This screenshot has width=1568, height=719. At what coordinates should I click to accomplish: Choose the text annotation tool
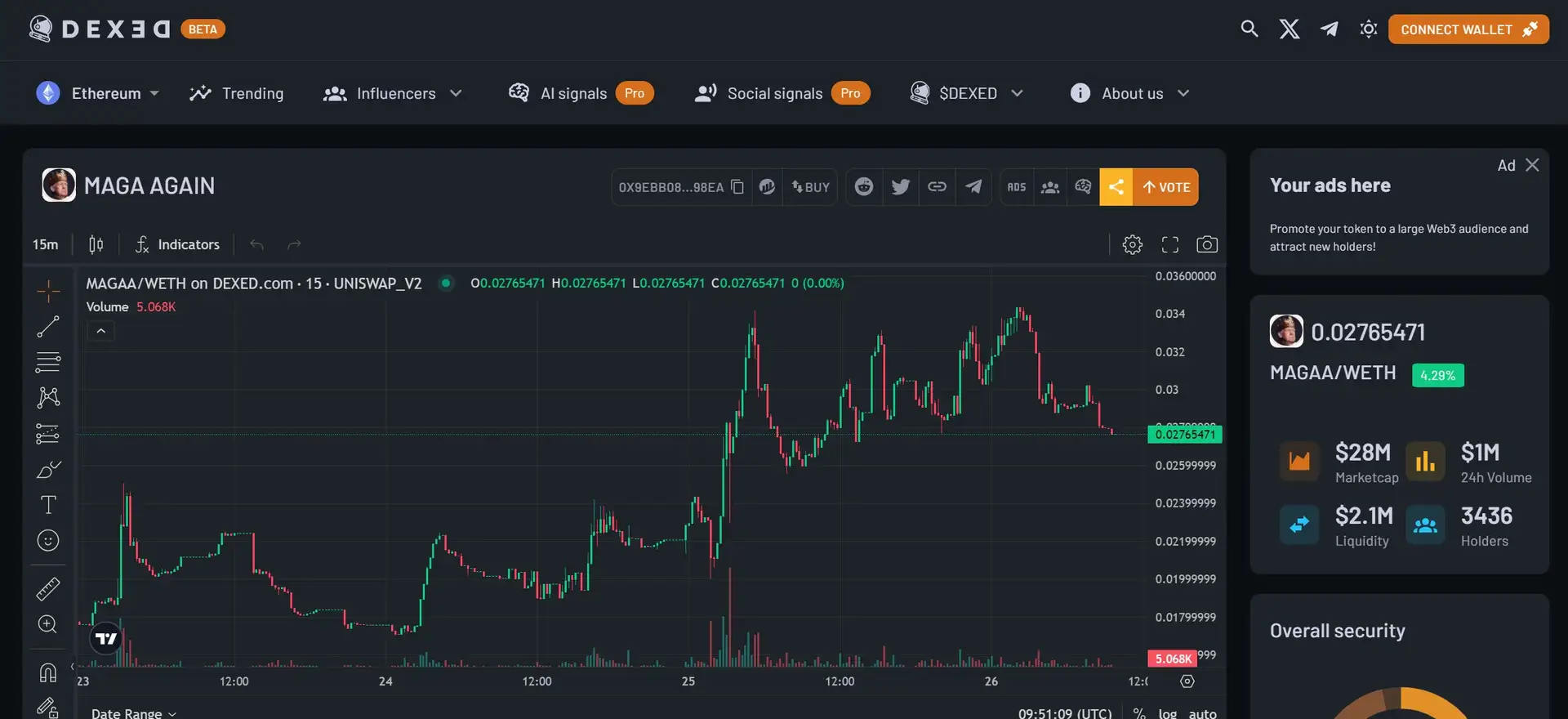48,505
